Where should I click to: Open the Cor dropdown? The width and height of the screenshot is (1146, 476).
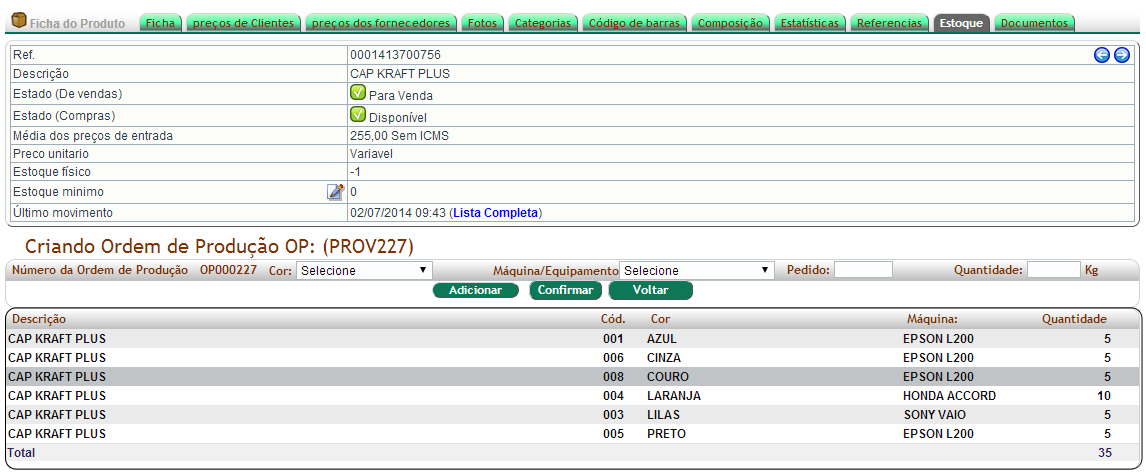coord(364,270)
